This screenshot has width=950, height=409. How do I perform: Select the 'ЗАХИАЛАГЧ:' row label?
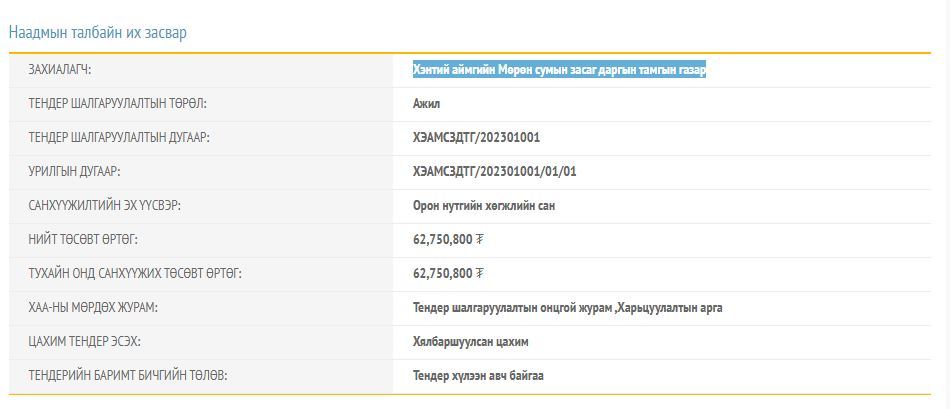tap(67, 70)
